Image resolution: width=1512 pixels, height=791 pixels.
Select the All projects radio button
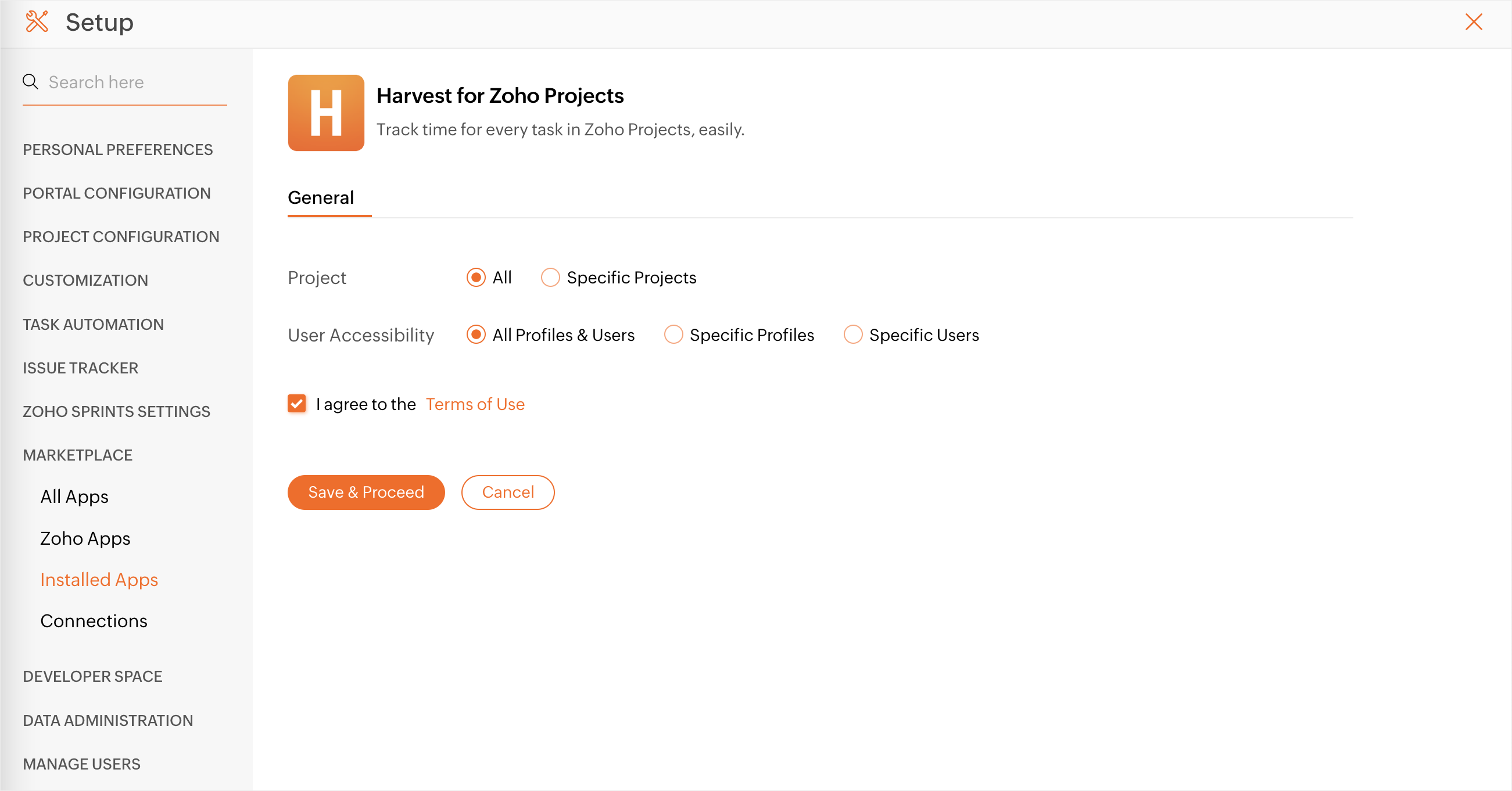click(x=476, y=278)
